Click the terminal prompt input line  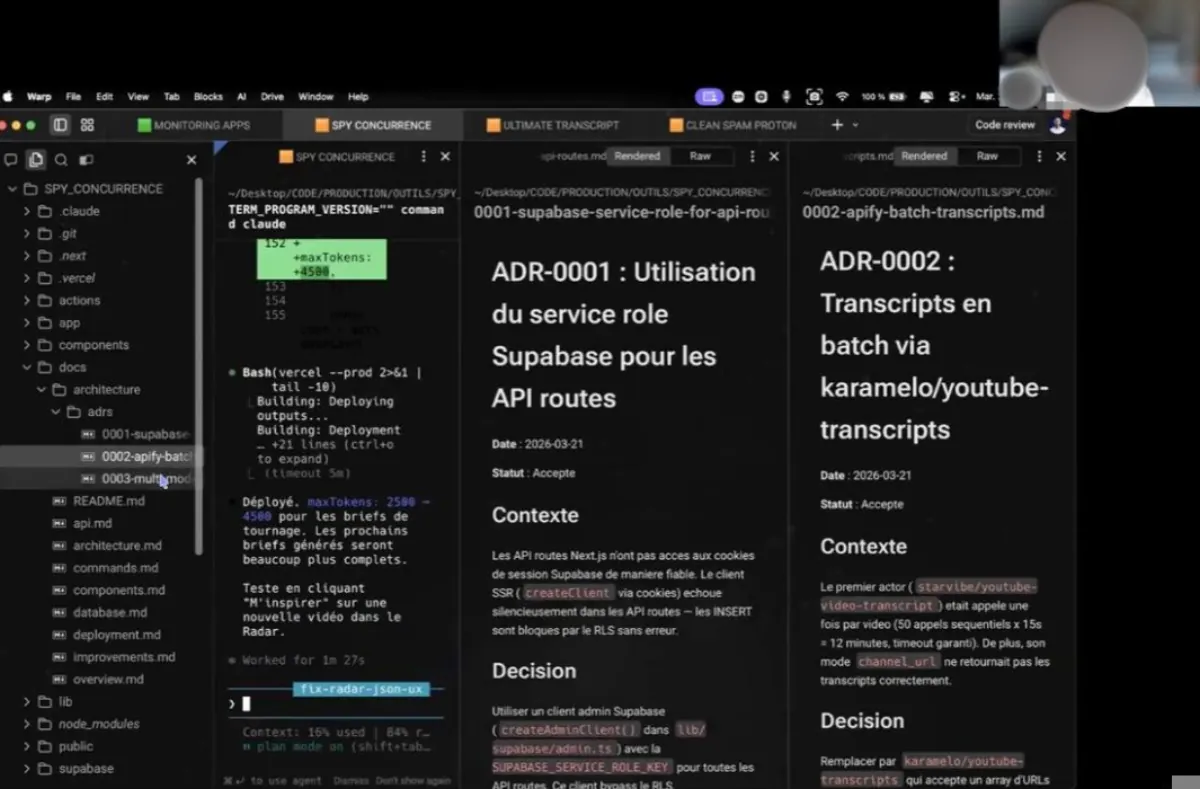tap(335, 704)
